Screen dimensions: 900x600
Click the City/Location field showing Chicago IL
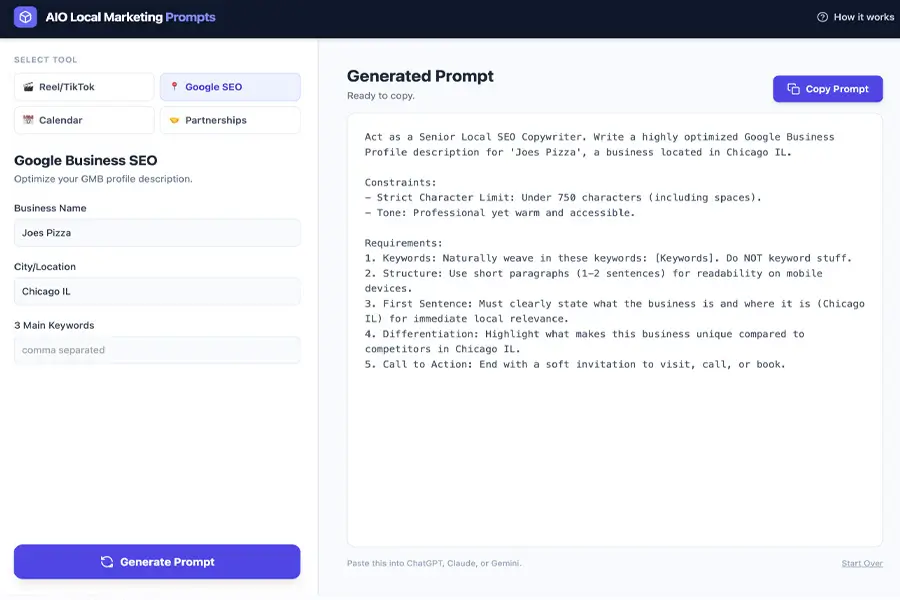(x=157, y=291)
